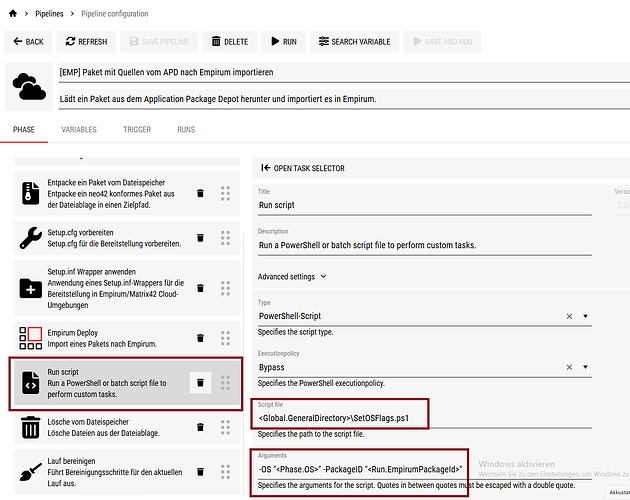Switch to the Variables tab
Image resolution: width=630 pixels, height=500 pixels.
(x=79, y=130)
